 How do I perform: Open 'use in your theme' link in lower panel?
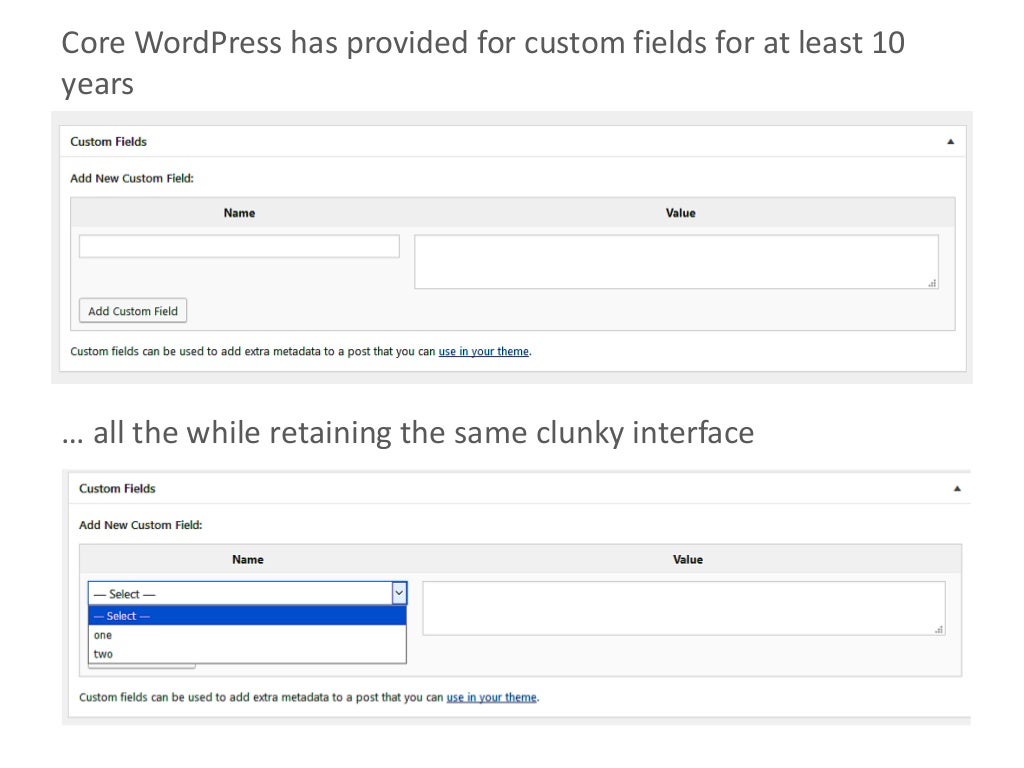(x=491, y=697)
